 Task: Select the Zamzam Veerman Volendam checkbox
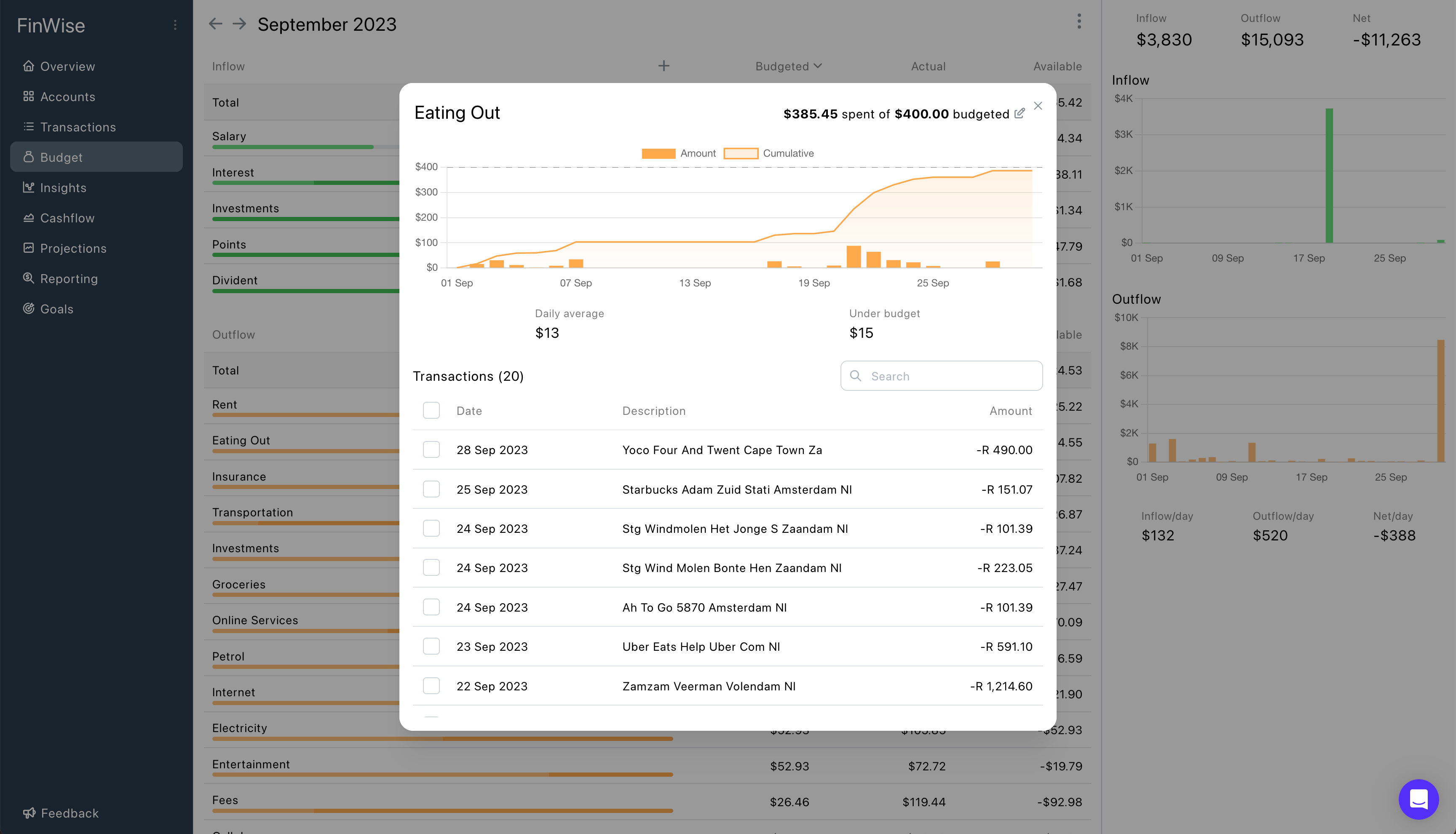(431, 686)
